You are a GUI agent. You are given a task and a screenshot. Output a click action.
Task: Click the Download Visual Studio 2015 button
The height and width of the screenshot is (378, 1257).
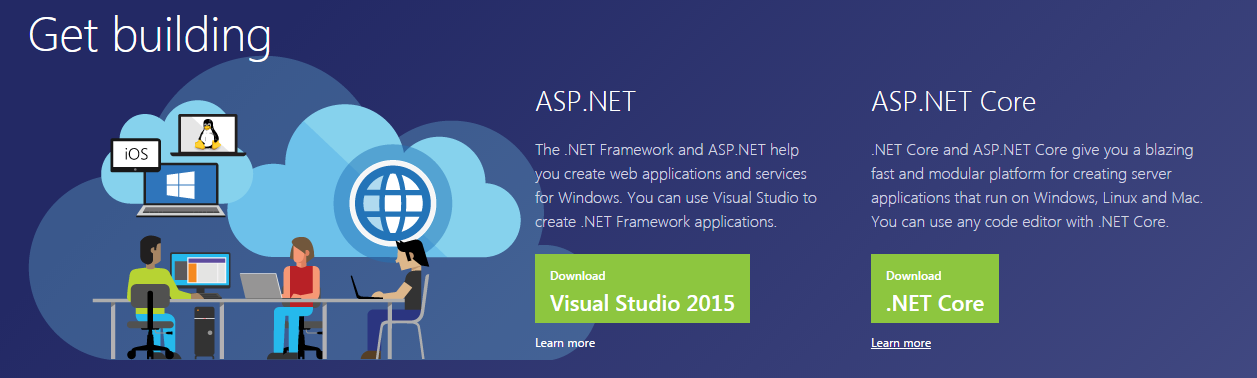point(642,288)
